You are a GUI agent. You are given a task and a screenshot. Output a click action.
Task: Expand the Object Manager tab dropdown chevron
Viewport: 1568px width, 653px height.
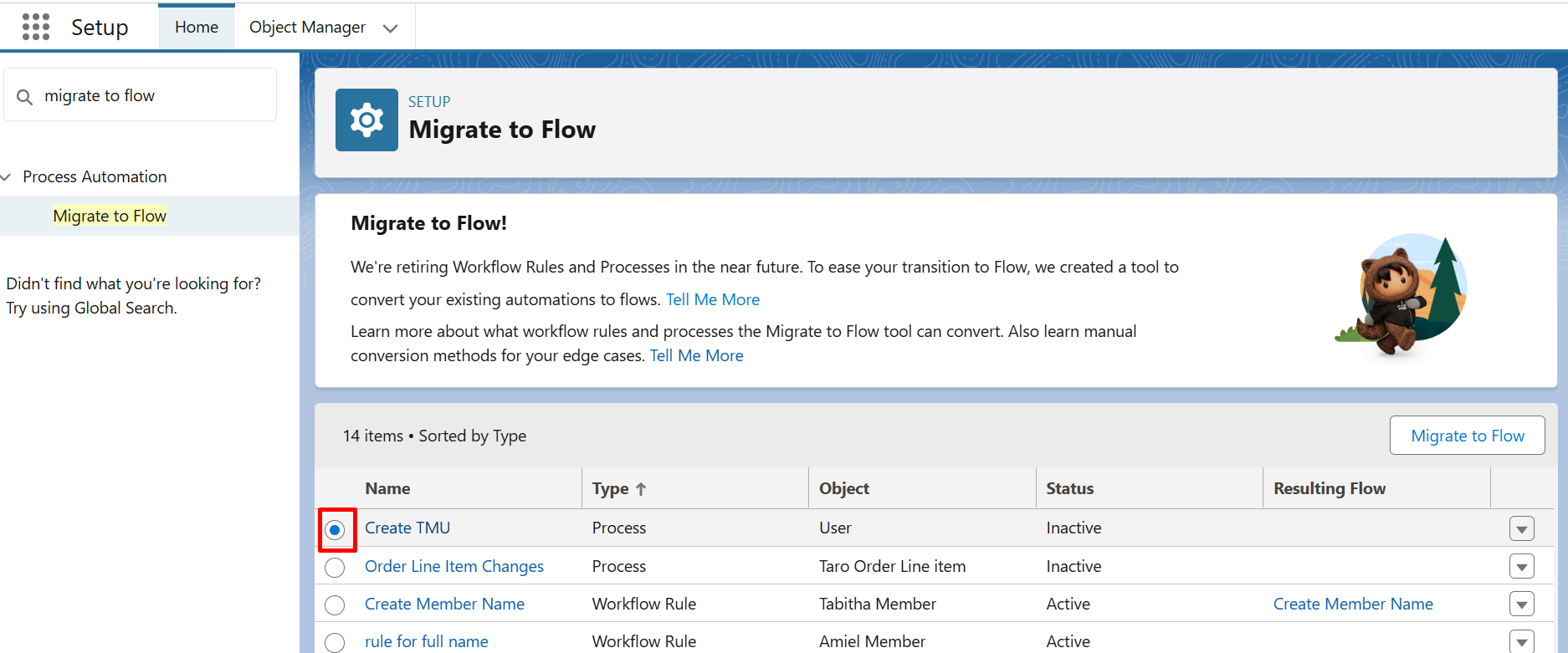[x=390, y=28]
